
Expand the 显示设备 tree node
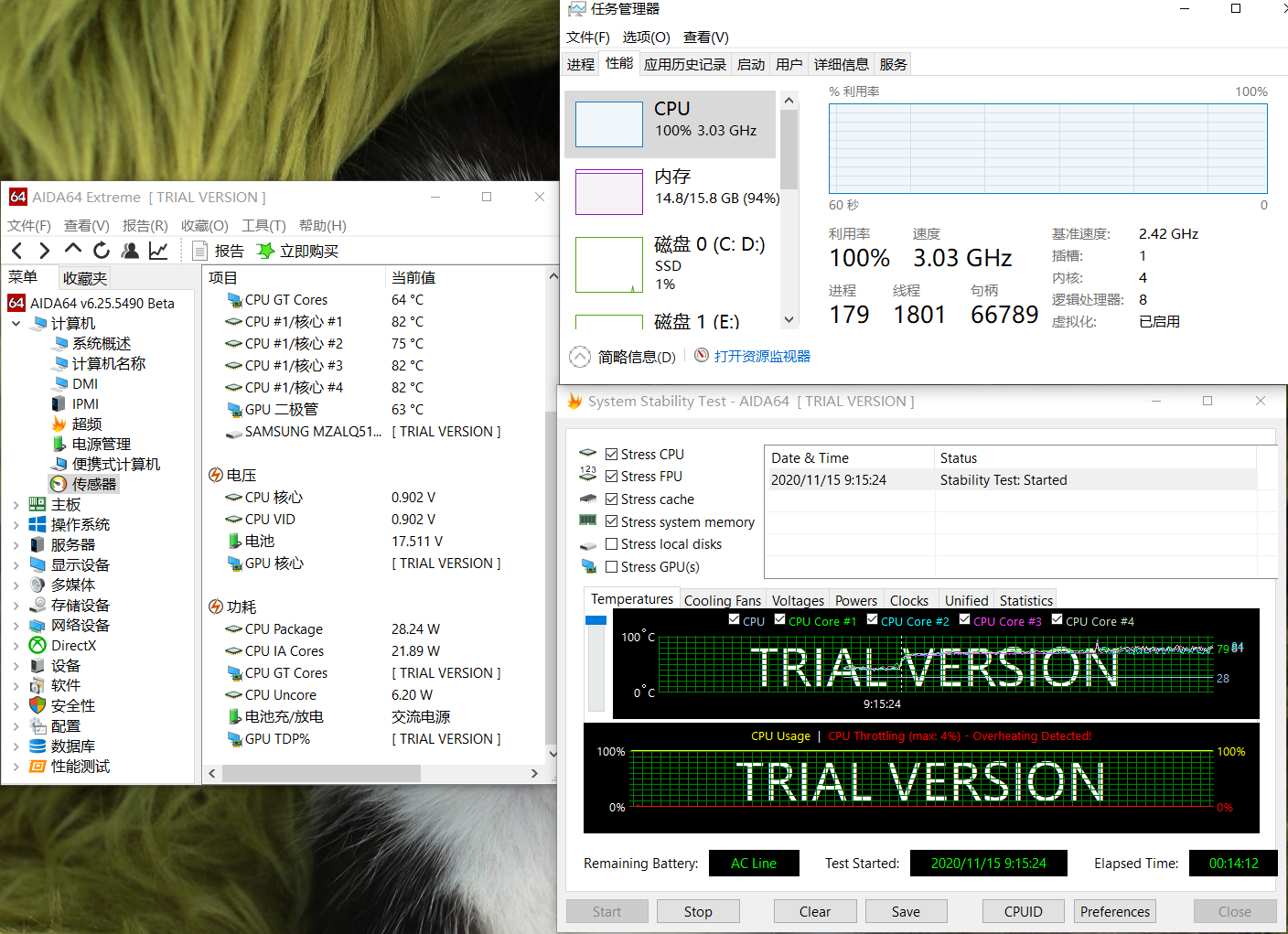point(16,564)
